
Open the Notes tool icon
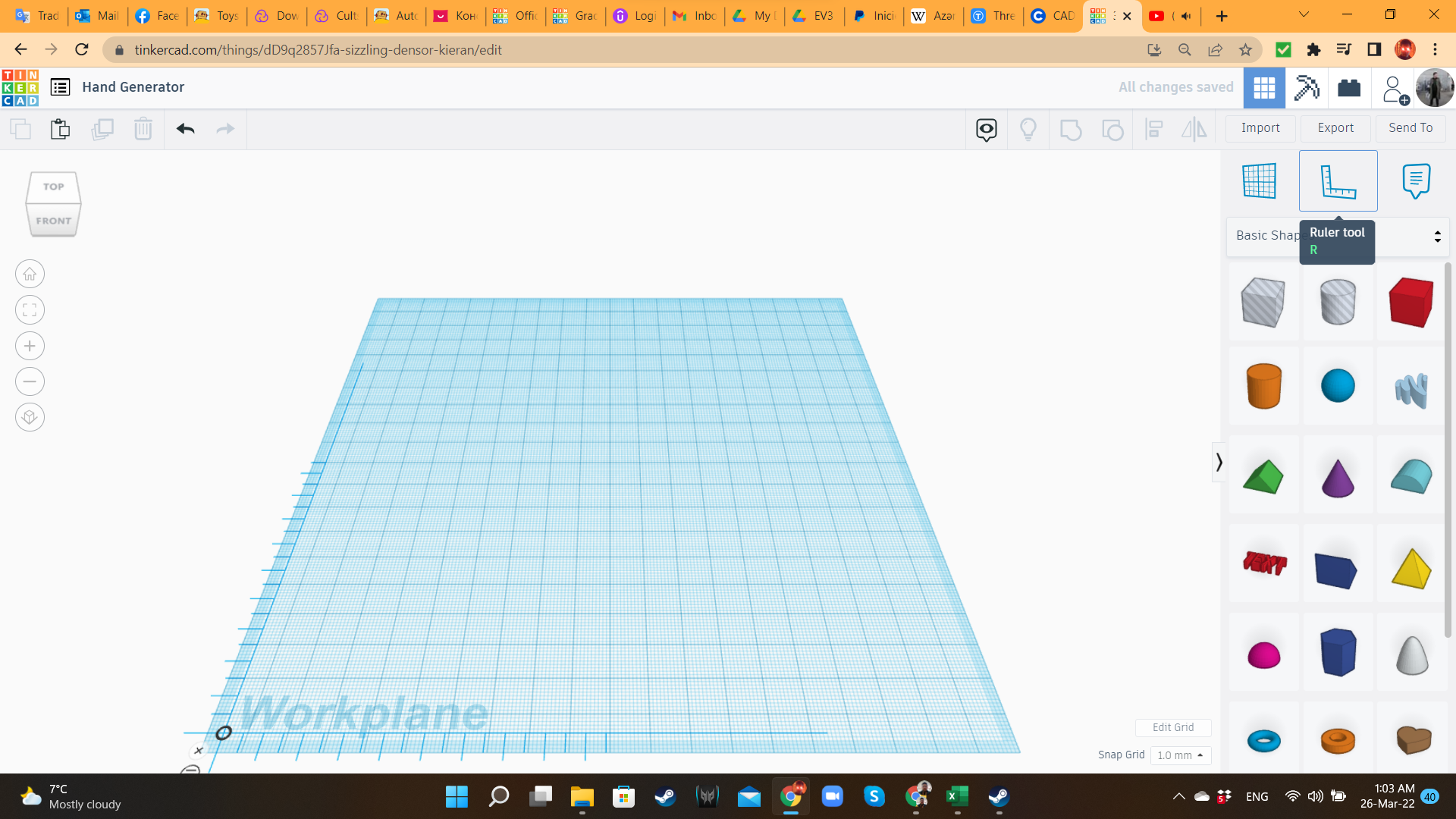tap(1416, 181)
